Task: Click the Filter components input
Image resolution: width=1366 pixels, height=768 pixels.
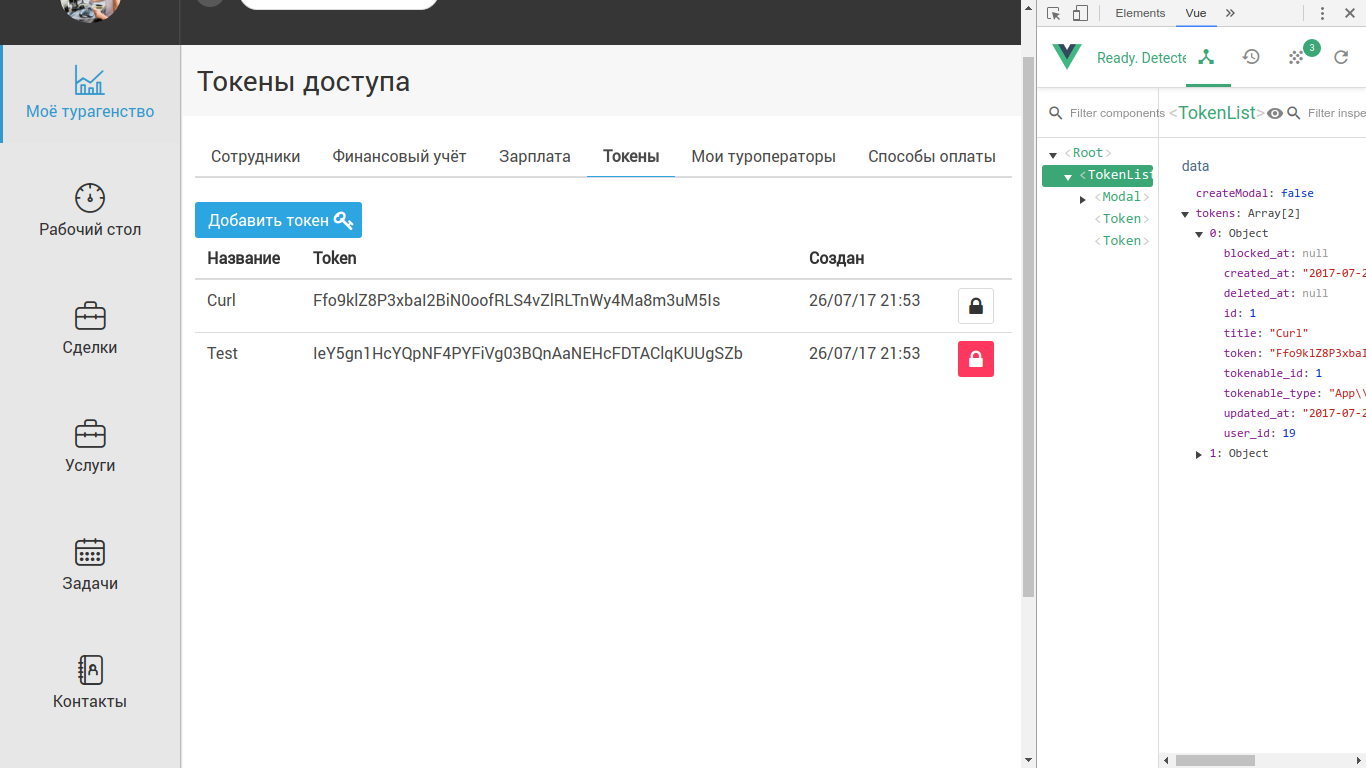Action: tap(1117, 113)
